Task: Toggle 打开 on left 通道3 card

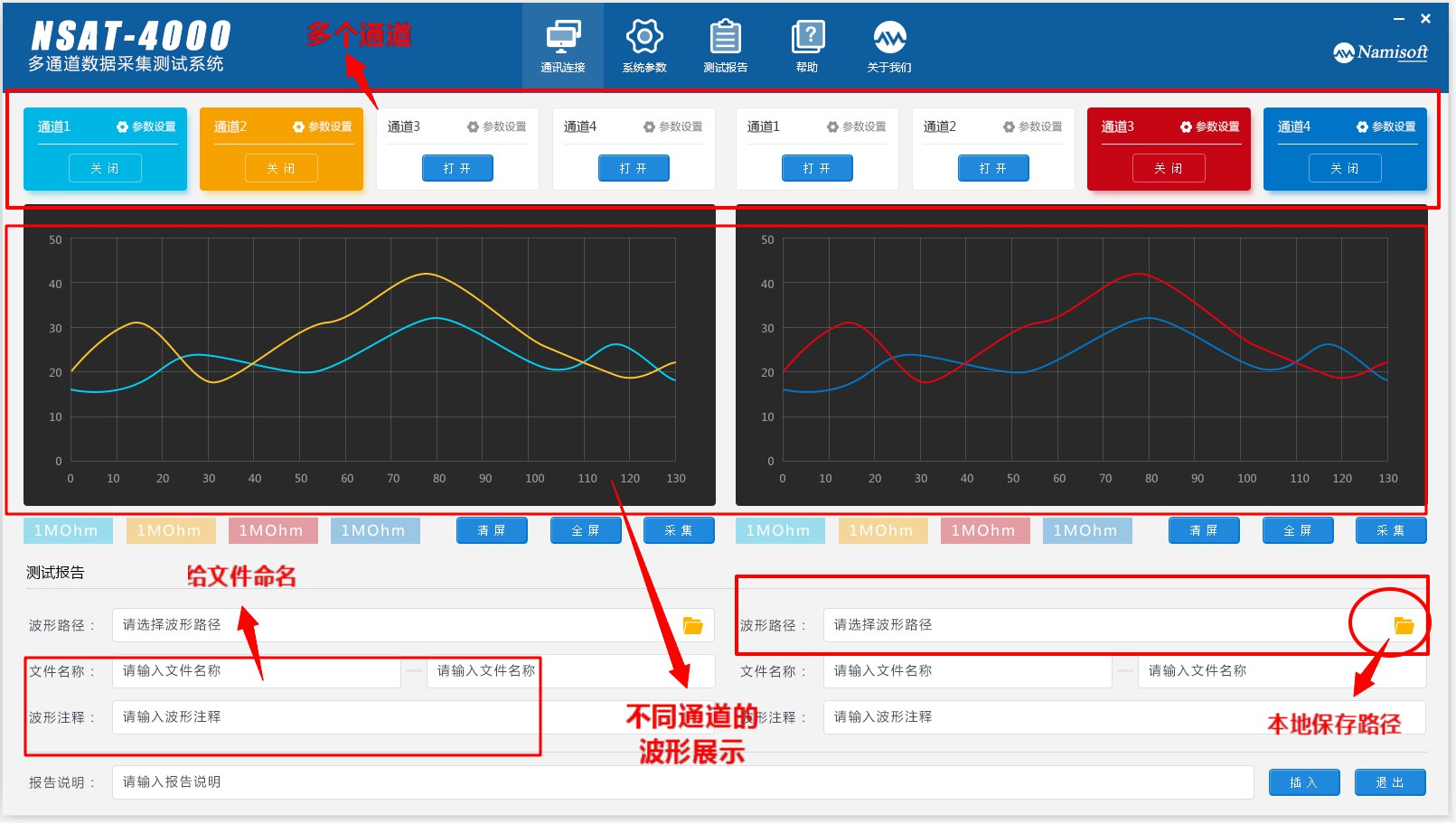Action: 457,168
